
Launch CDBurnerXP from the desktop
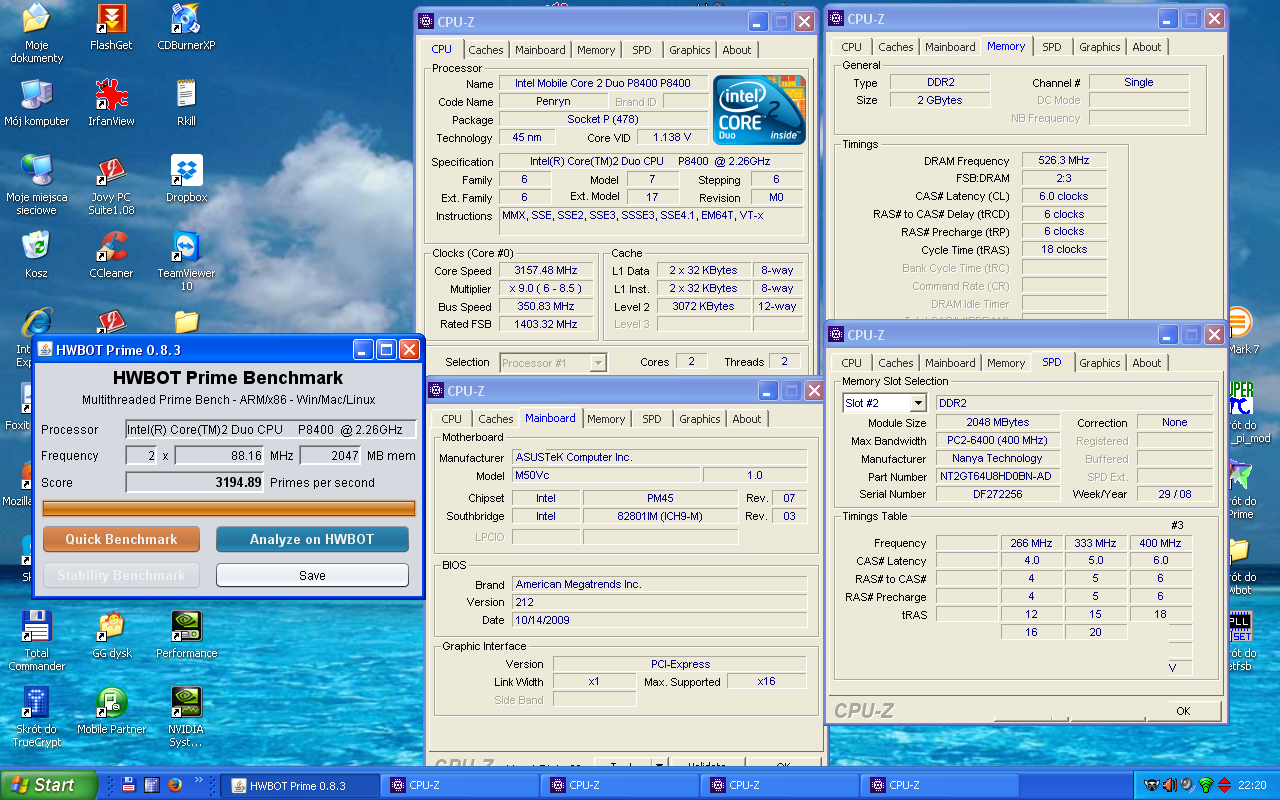click(x=186, y=28)
